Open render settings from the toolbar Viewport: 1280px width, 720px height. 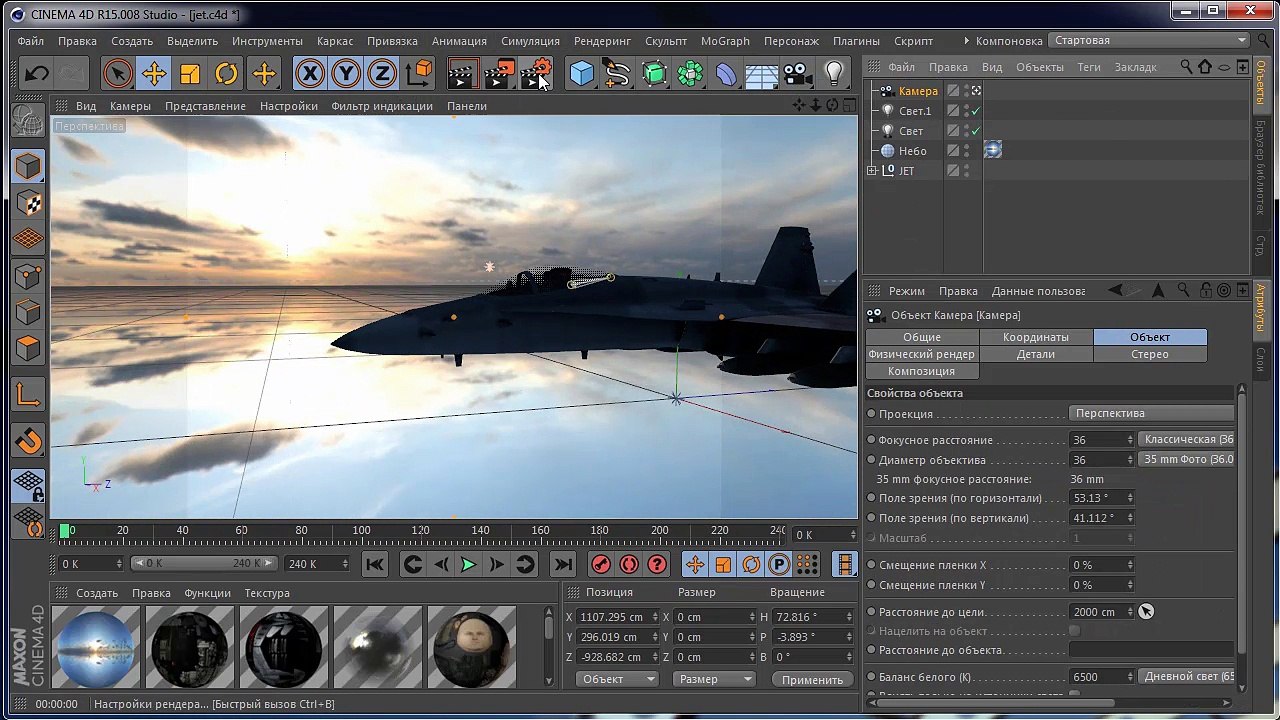536,73
